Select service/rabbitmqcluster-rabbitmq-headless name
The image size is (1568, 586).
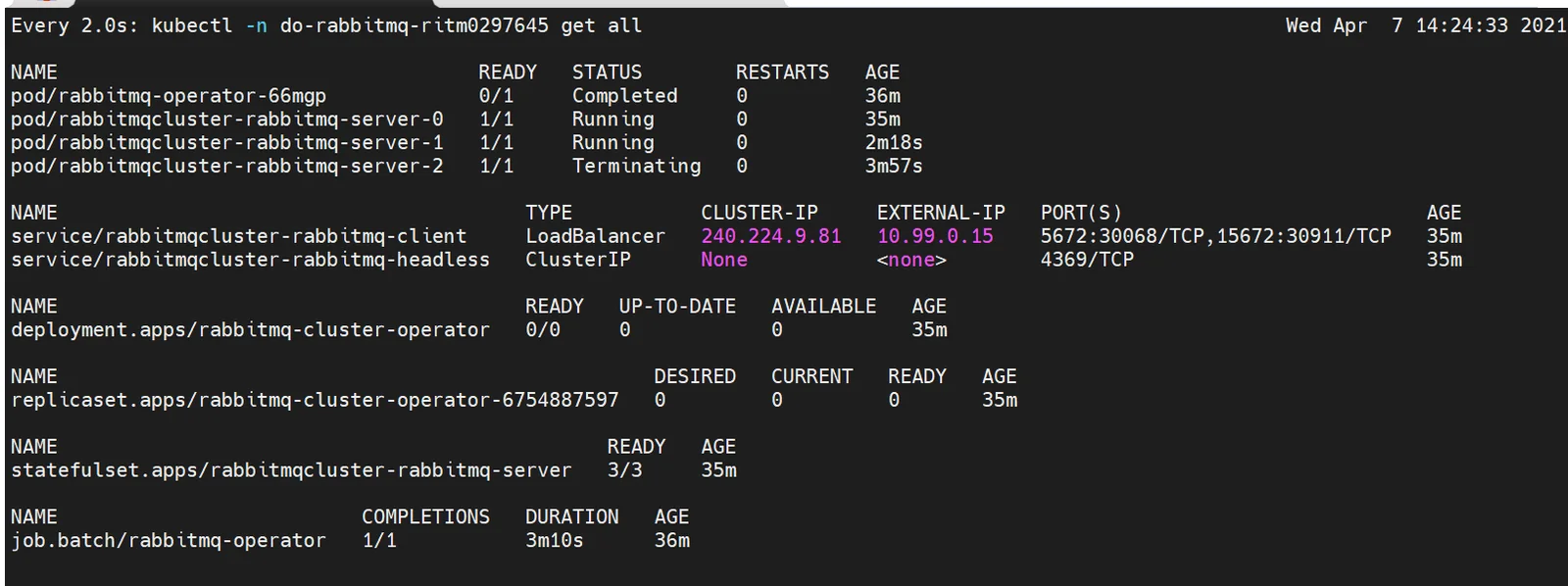tap(250, 260)
